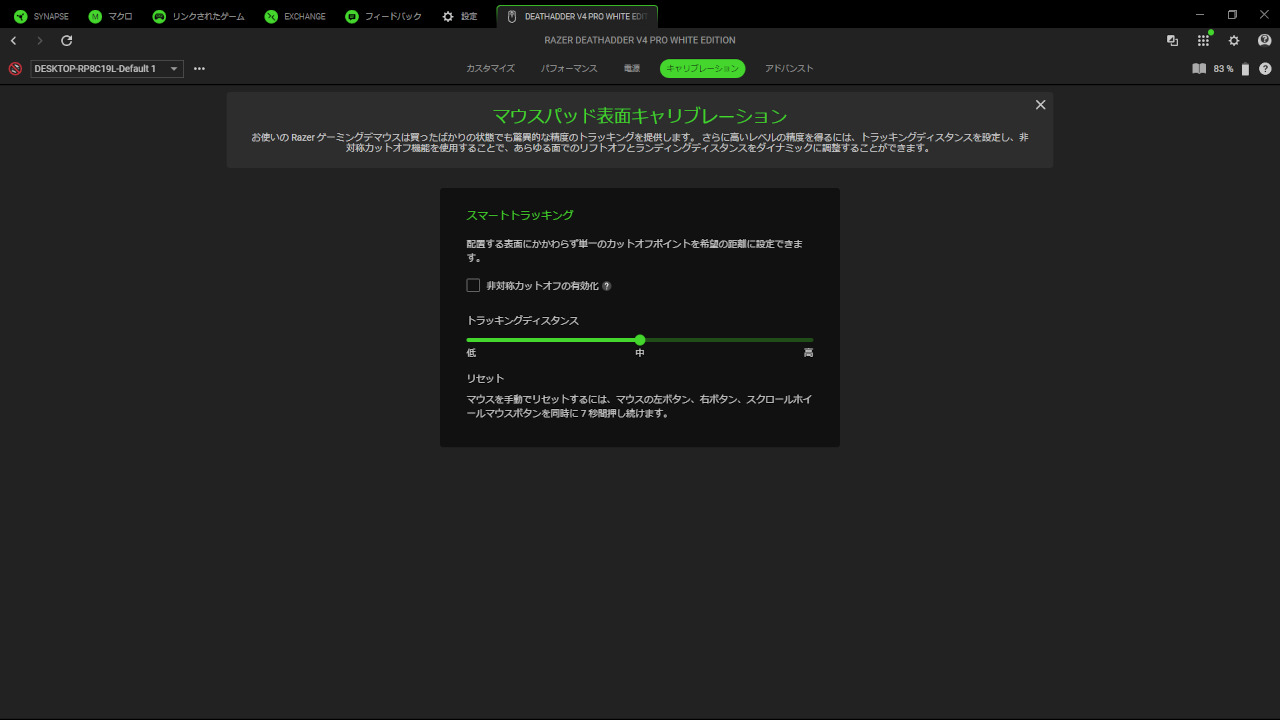1280x720 pixels.
Task: Click the help icon next to 非対称カットオフ
Action: [606, 286]
